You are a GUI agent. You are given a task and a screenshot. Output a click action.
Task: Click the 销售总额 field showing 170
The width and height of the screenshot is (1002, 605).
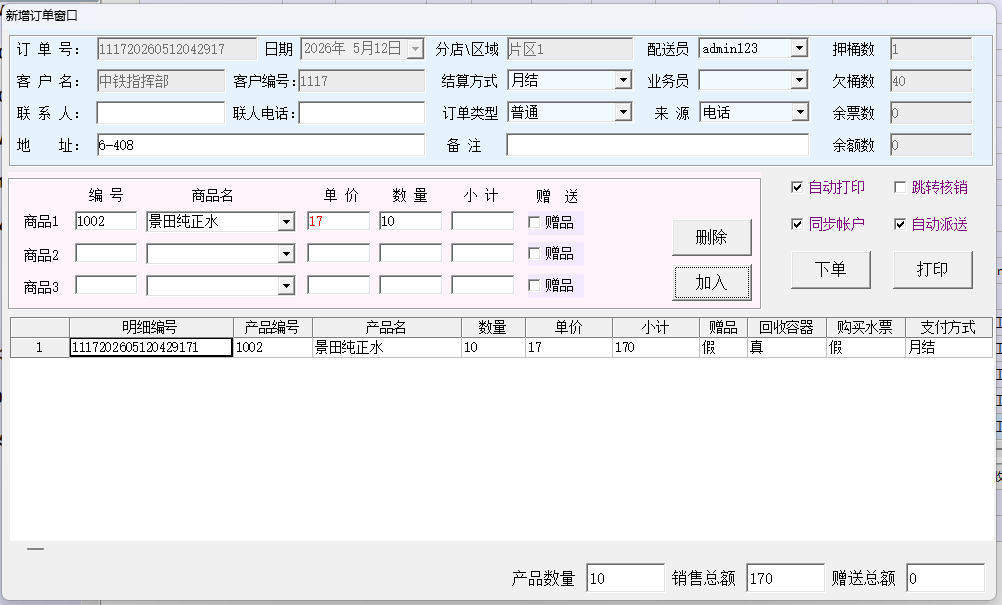pos(785,578)
